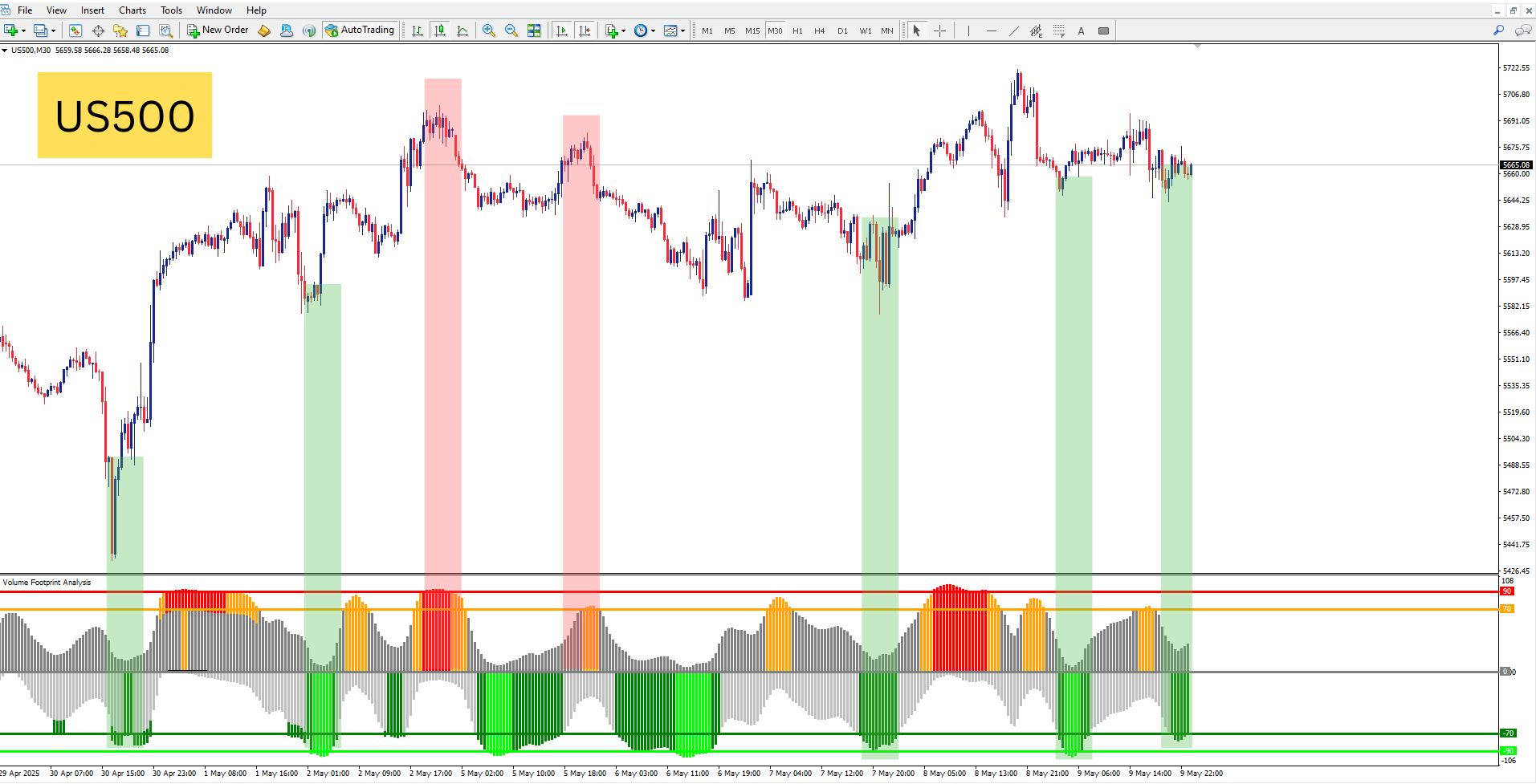This screenshot has height=784, width=1536.
Task: Open the Templates dropdown arrow
Action: click(683, 30)
